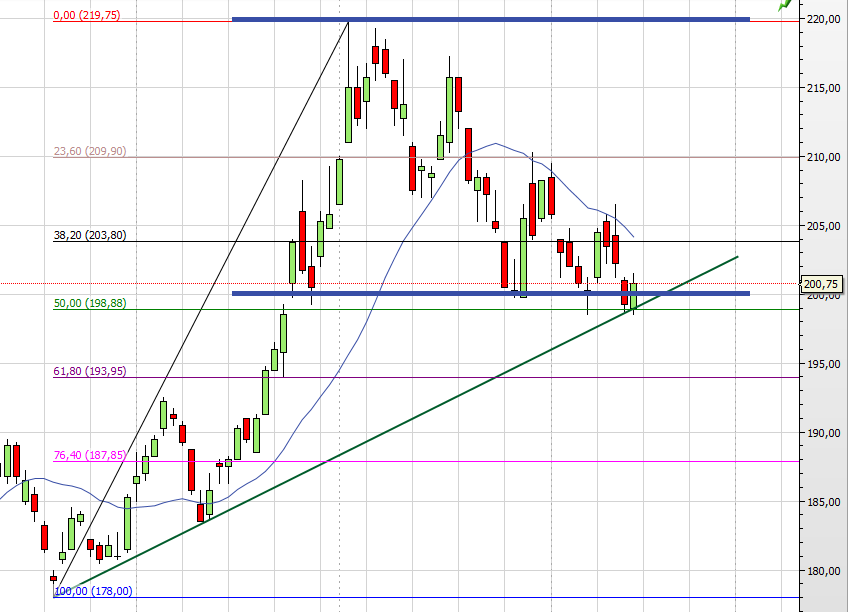Click the green chart icon in top-right corner
848x612 pixels.
point(786,6)
